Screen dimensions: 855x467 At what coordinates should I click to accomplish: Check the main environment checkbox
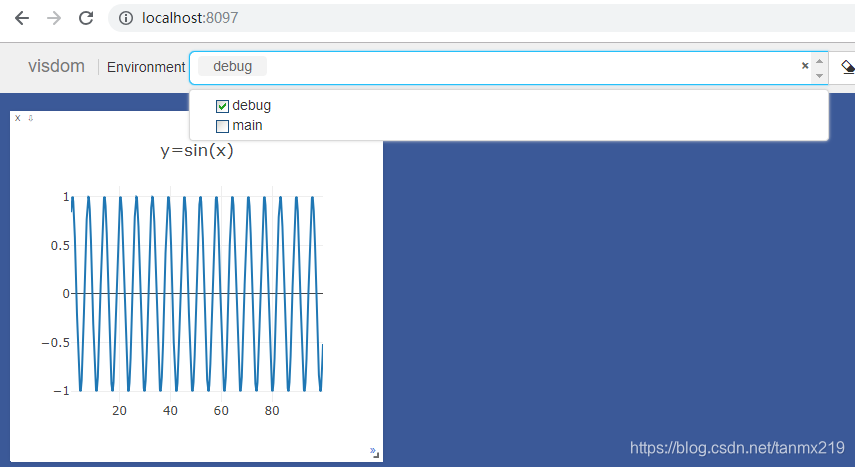tap(222, 126)
